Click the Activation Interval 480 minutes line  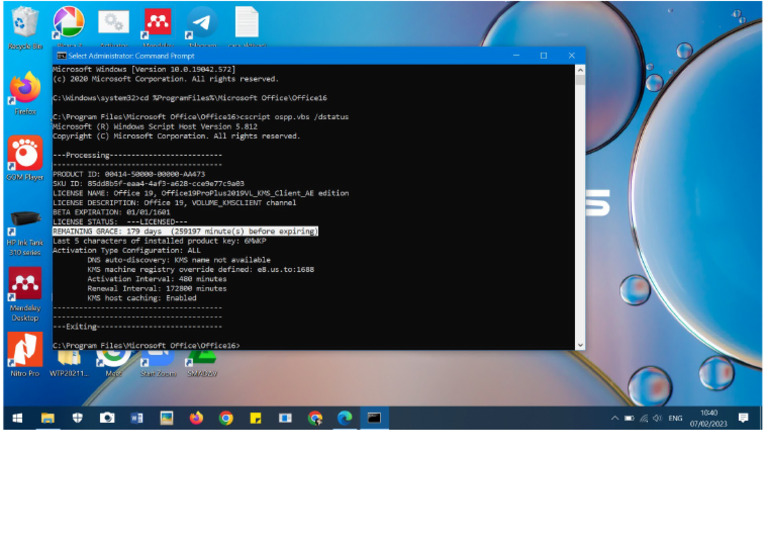pos(157,279)
